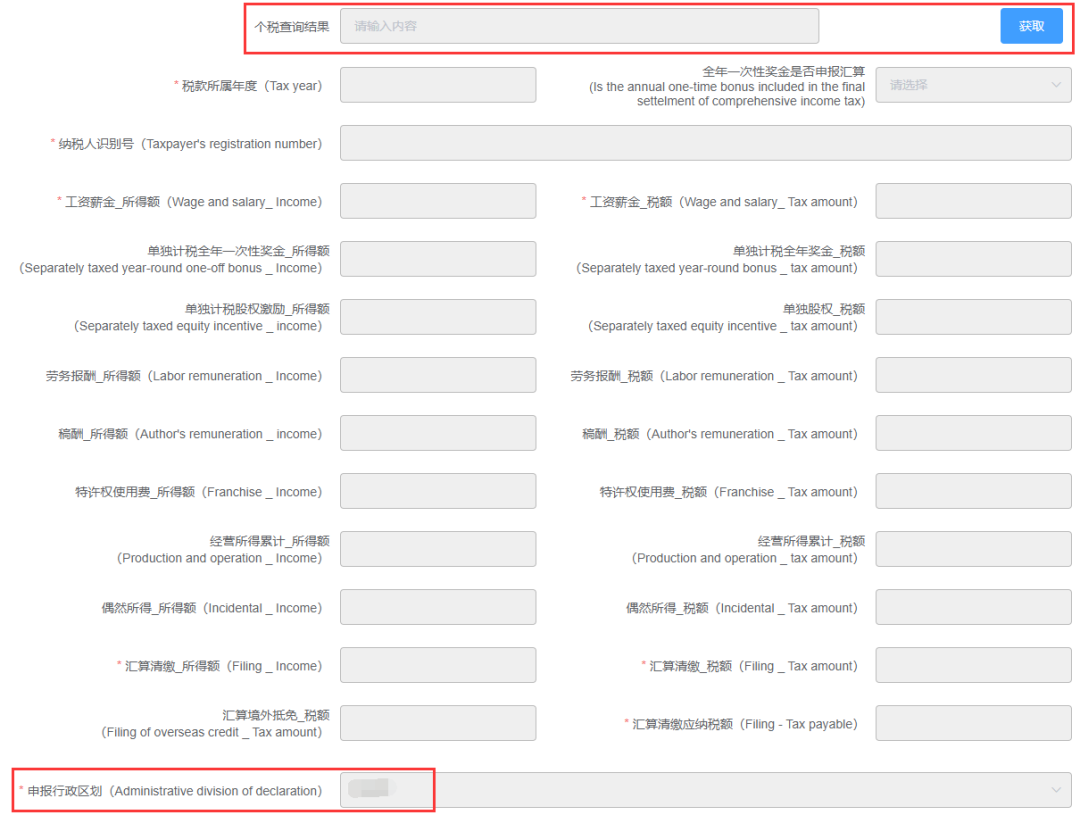Screen dimensions: 1080x815
Task: Select the one-off bonus Income field
Action: click(x=438, y=259)
